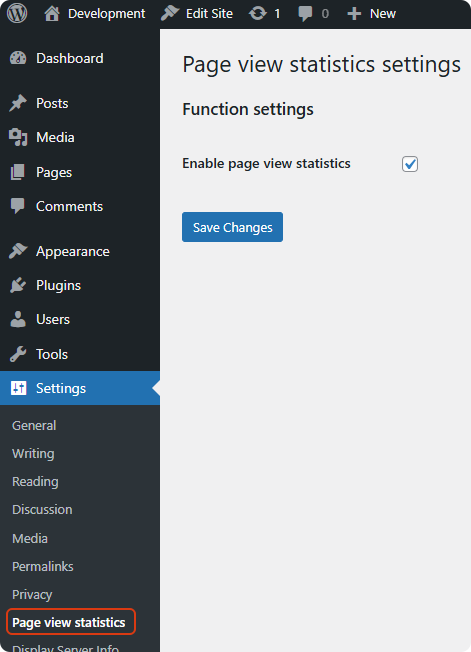Go to Reading settings submenu

click(35, 482)
